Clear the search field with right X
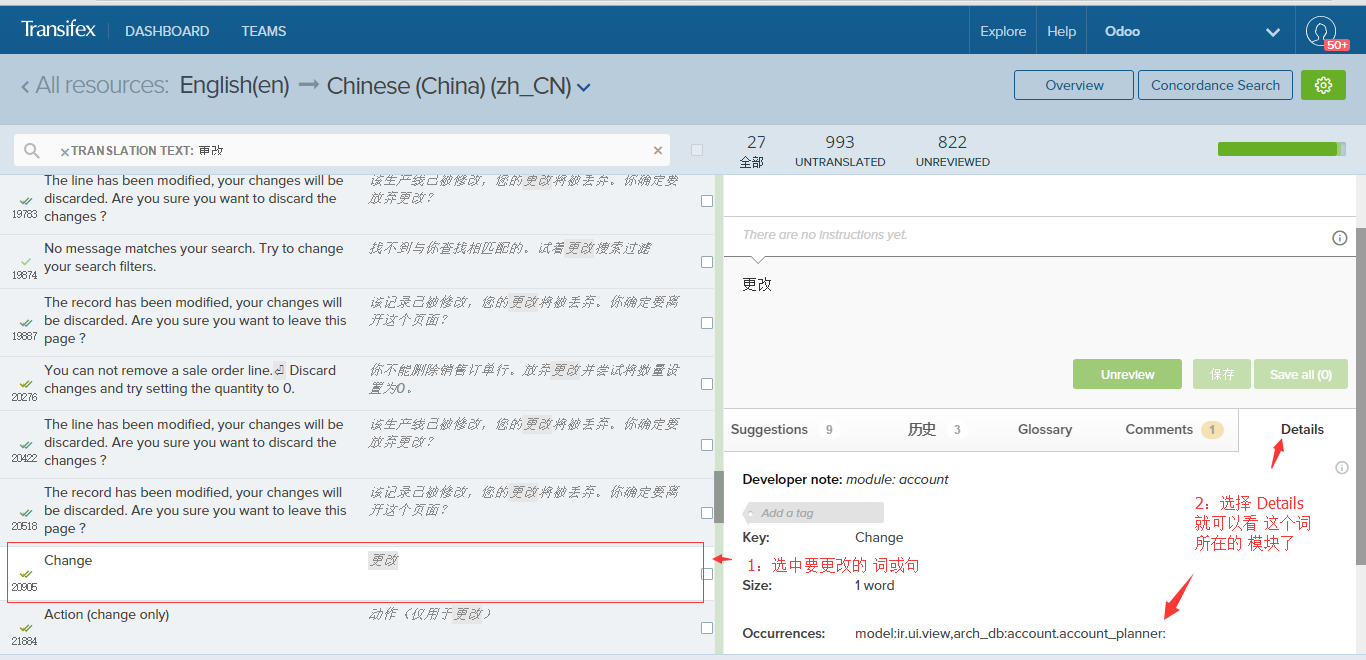 coord(658,151)
